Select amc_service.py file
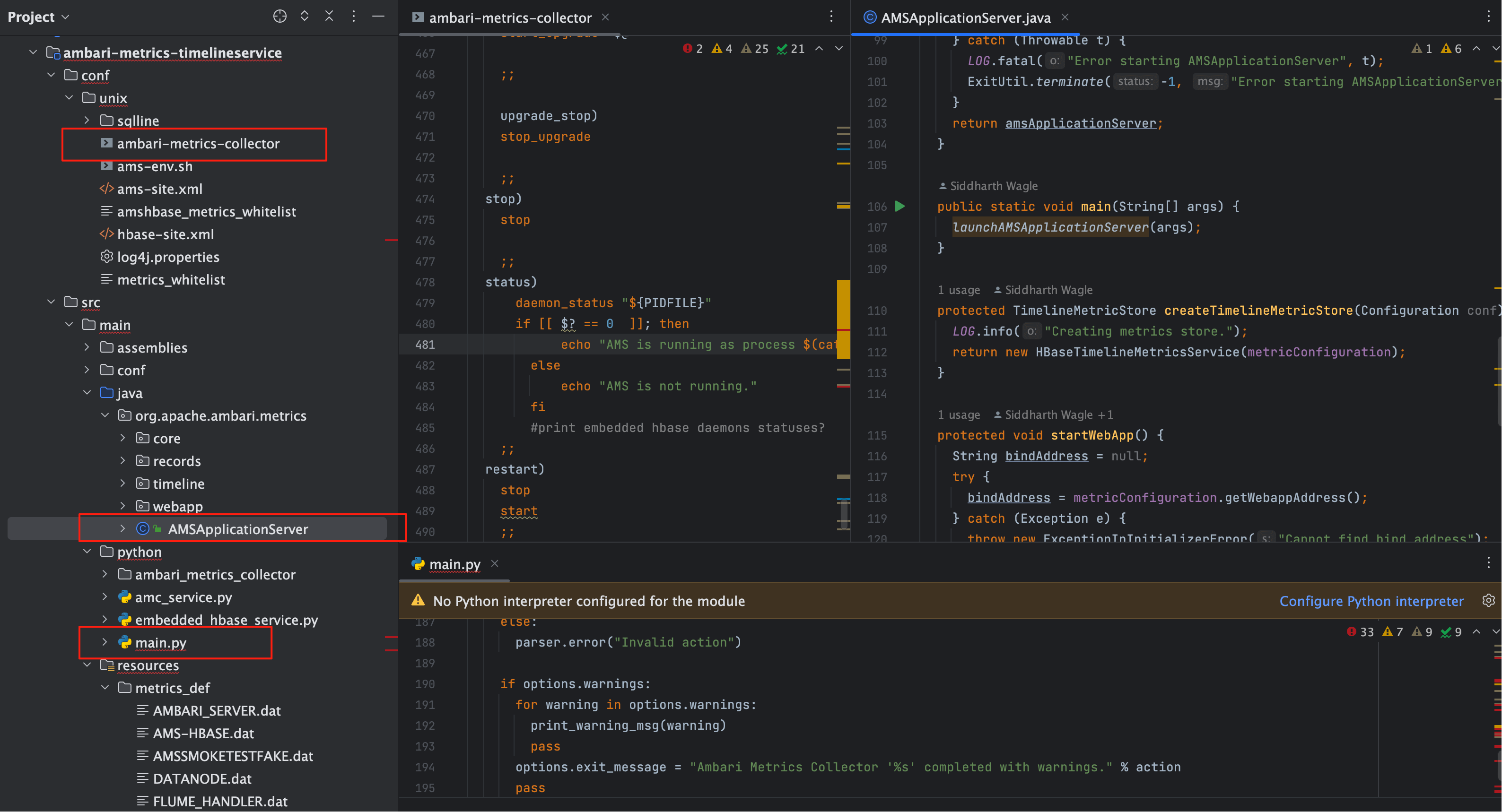The height and width of the screenshot is (812, 1502). click(x=183, y=597)
